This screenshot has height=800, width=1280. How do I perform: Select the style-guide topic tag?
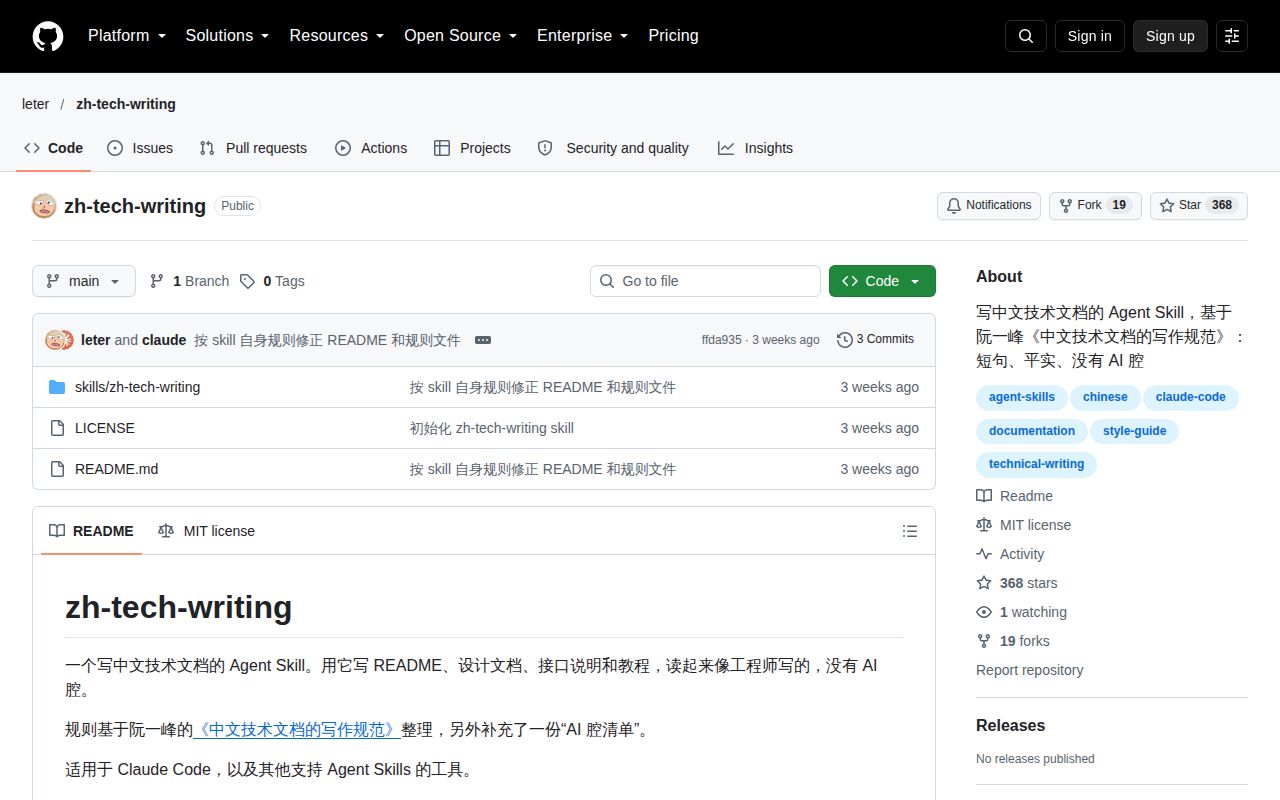[x=1135, y=431]
